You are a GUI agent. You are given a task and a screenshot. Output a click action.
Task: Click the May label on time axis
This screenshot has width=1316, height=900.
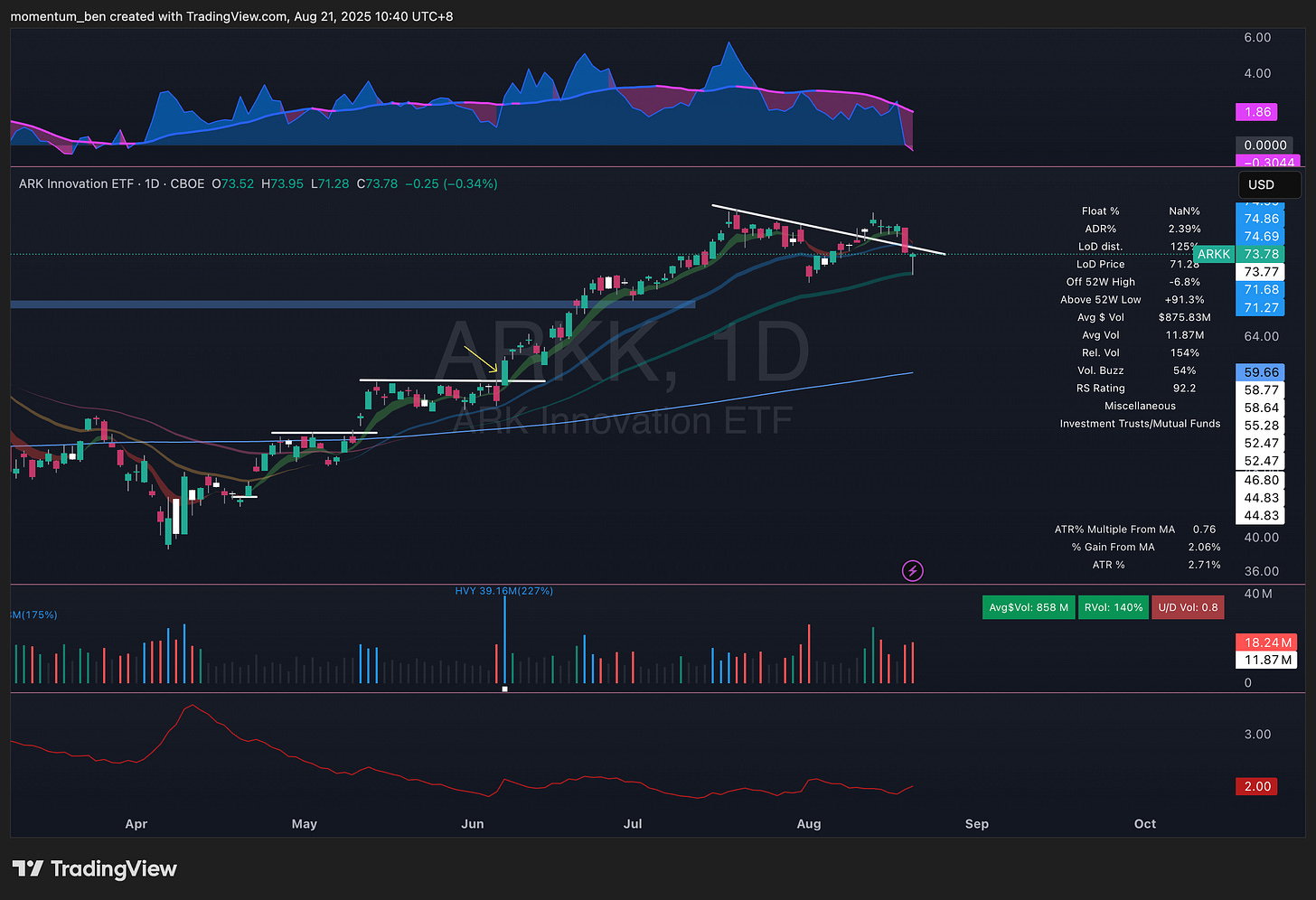point(305,824)
